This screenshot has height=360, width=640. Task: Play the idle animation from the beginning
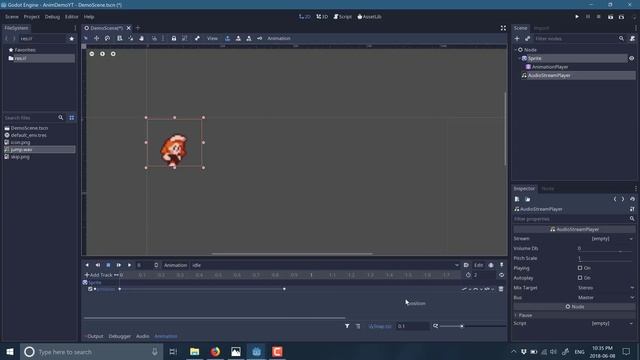coord(118,265)
